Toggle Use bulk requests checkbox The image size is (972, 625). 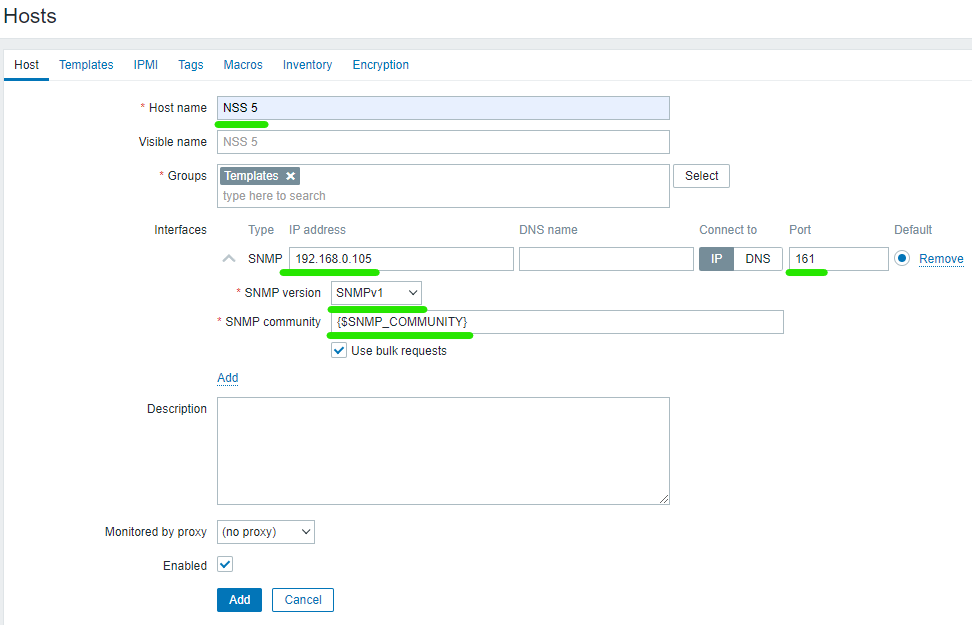tap(339, 351)
